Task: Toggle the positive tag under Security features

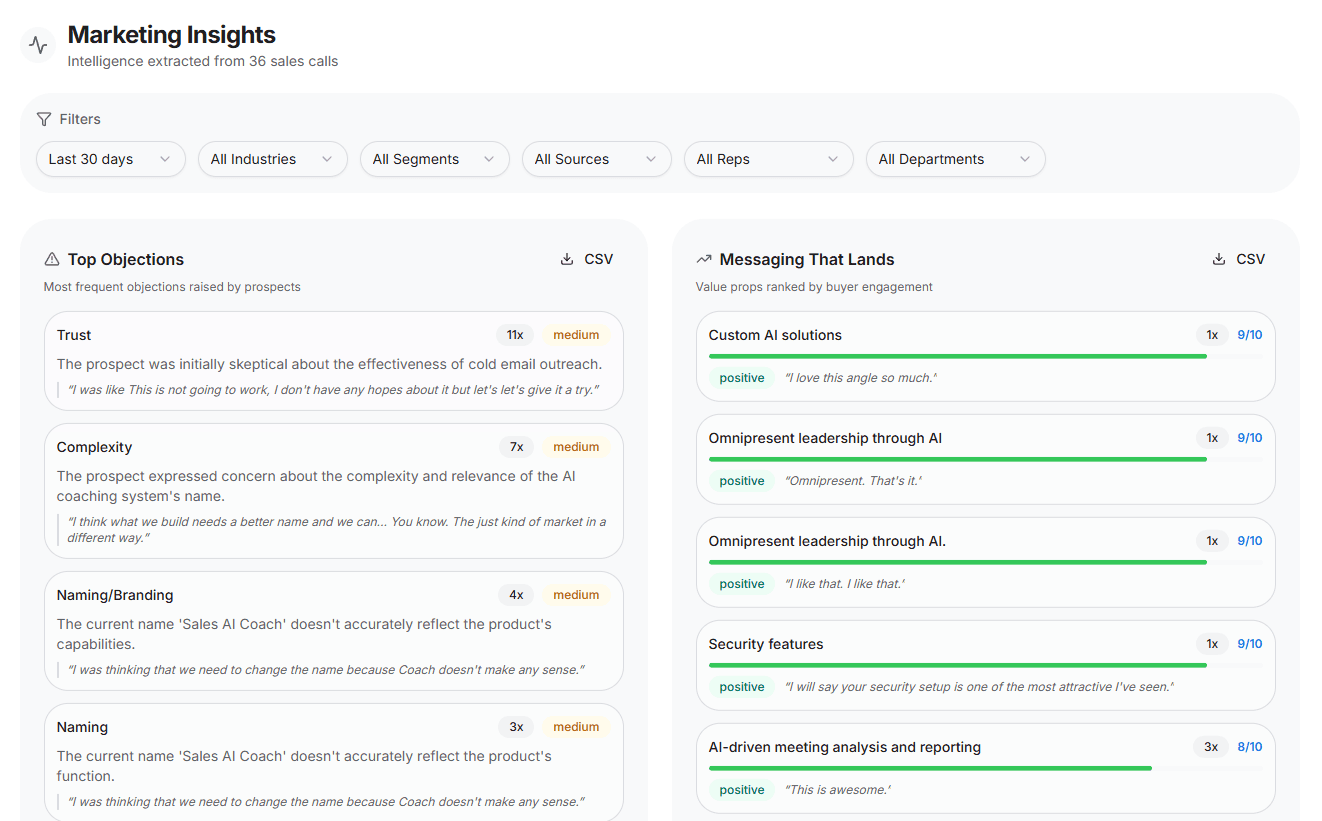Action: 741,686
